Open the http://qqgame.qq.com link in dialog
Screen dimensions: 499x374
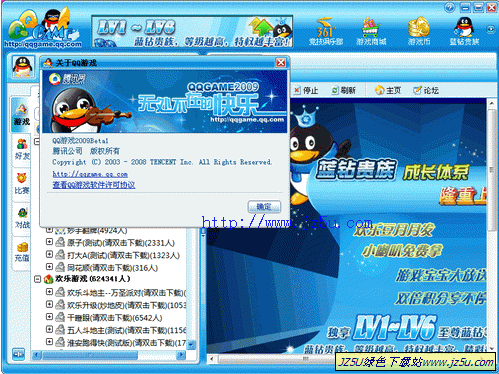coord(90,174)
